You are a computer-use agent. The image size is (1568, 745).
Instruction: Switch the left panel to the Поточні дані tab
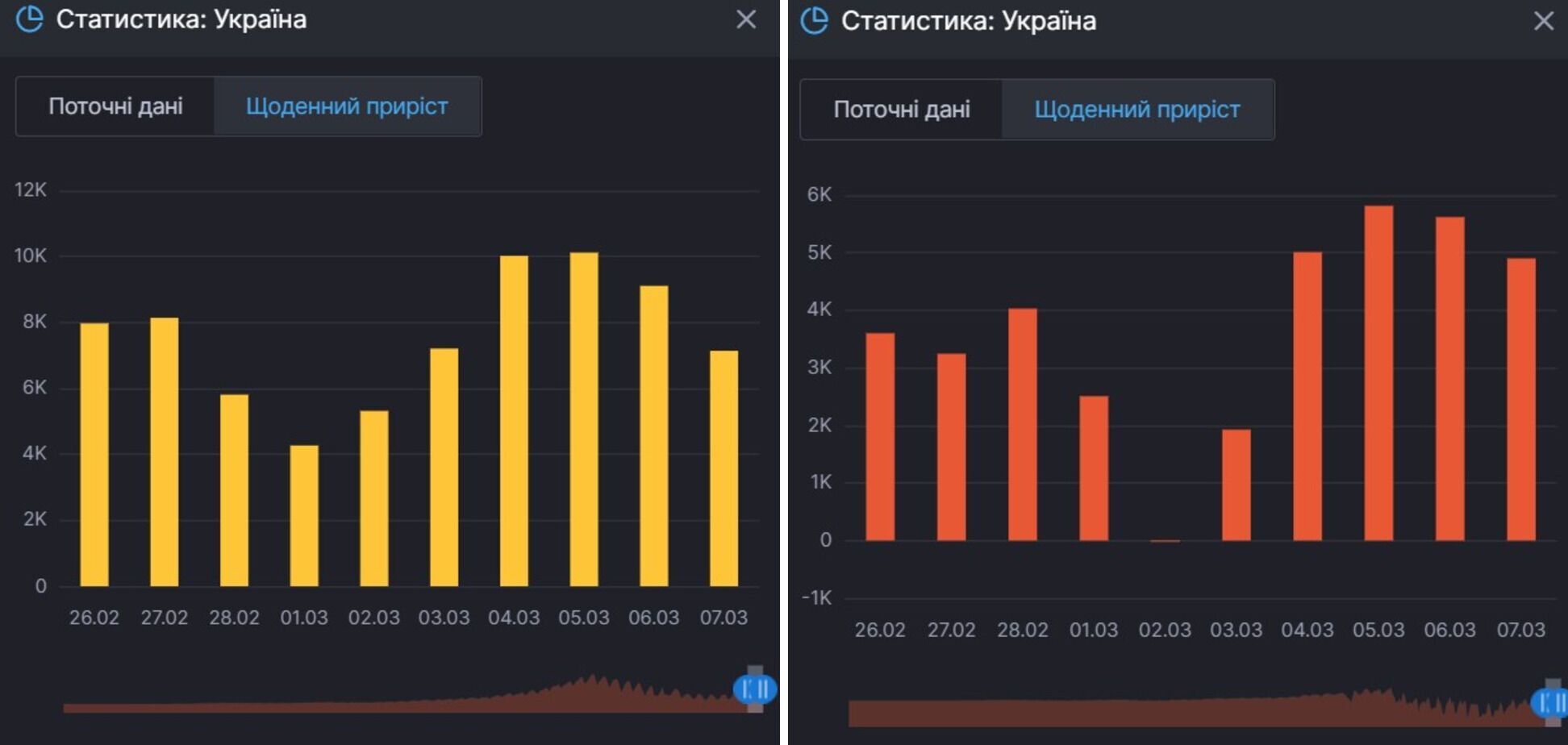point(115,106)
